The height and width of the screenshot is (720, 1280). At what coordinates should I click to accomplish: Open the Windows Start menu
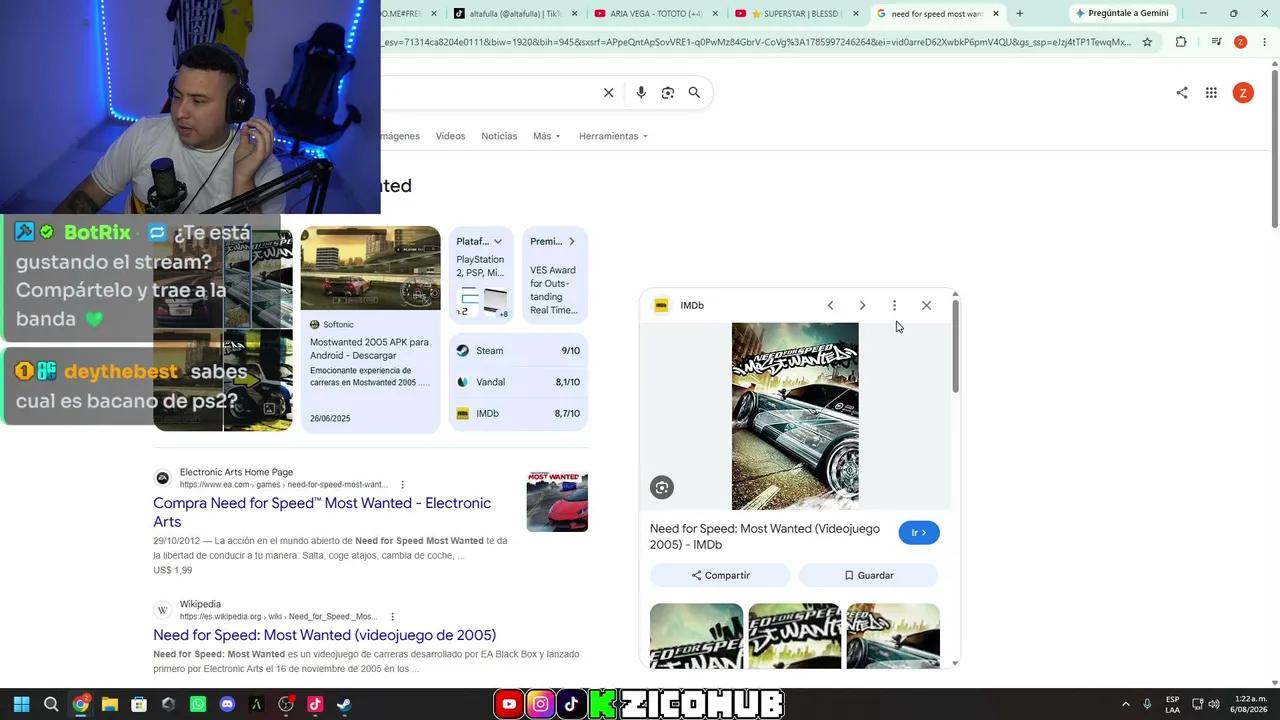tap(21, 704)
